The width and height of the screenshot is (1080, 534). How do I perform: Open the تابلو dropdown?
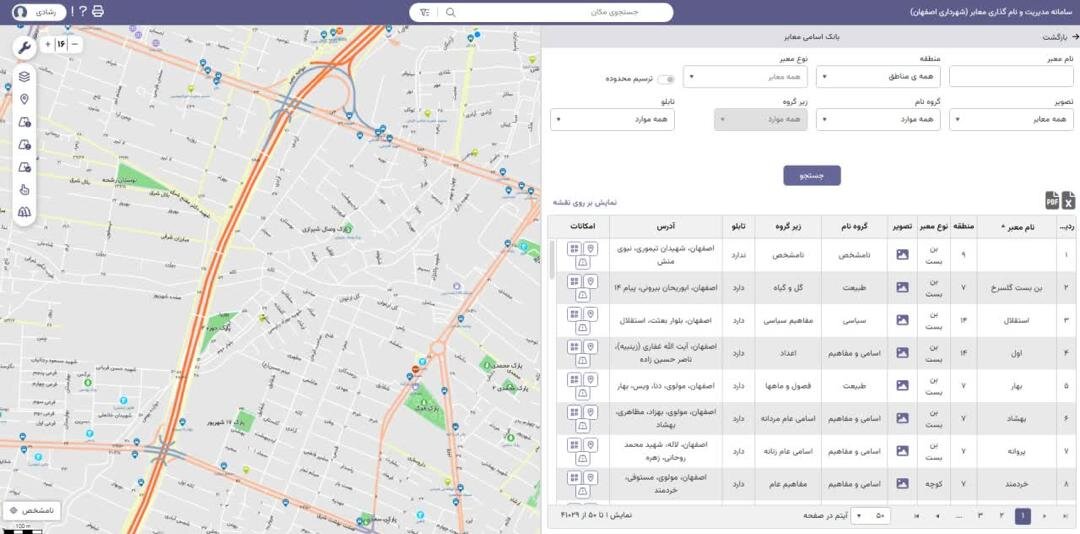(x=612, y=120)
